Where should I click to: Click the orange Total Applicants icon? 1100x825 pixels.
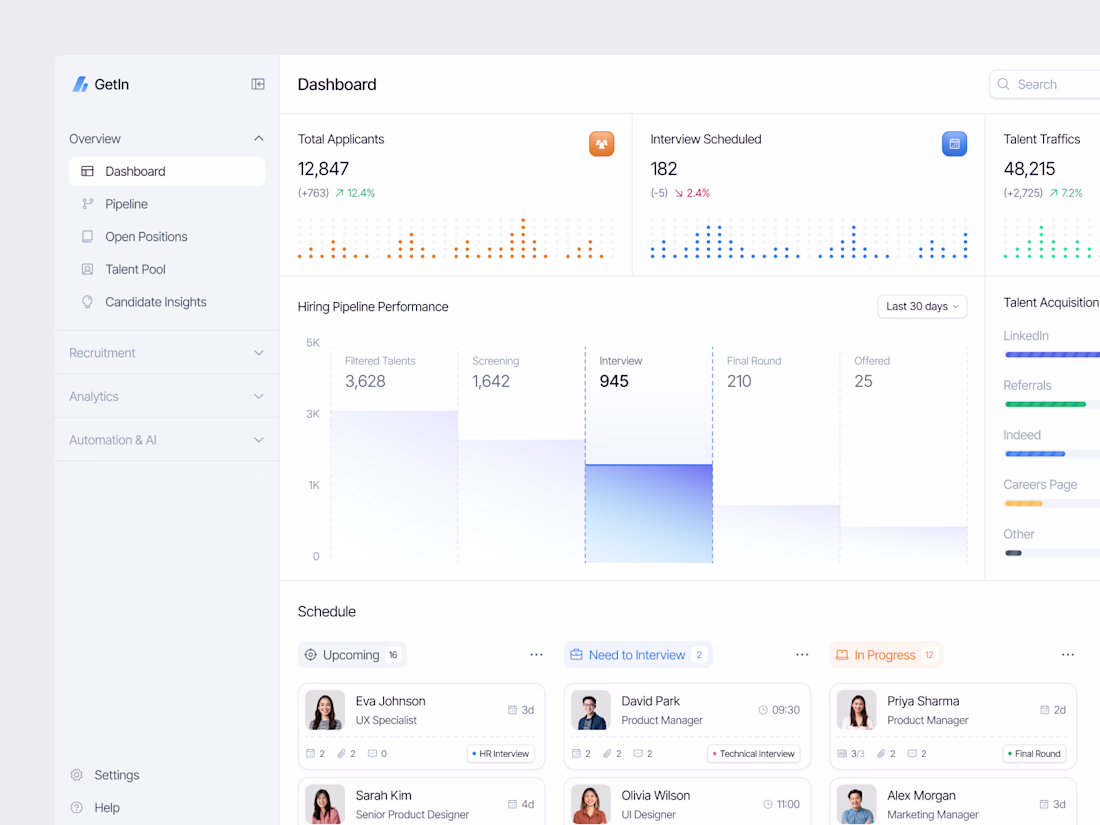[601, 144]
